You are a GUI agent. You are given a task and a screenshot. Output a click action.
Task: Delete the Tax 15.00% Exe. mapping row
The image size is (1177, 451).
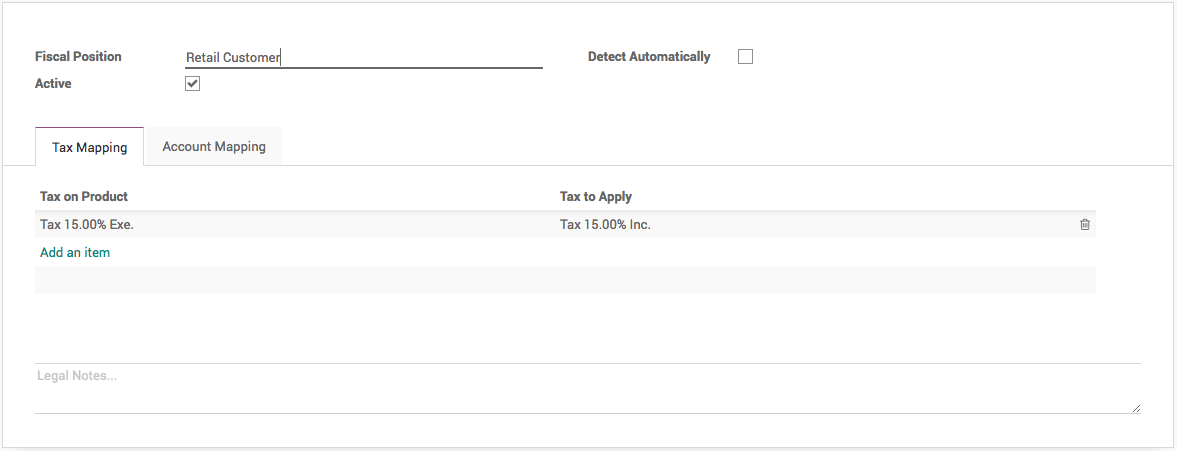1085,225
